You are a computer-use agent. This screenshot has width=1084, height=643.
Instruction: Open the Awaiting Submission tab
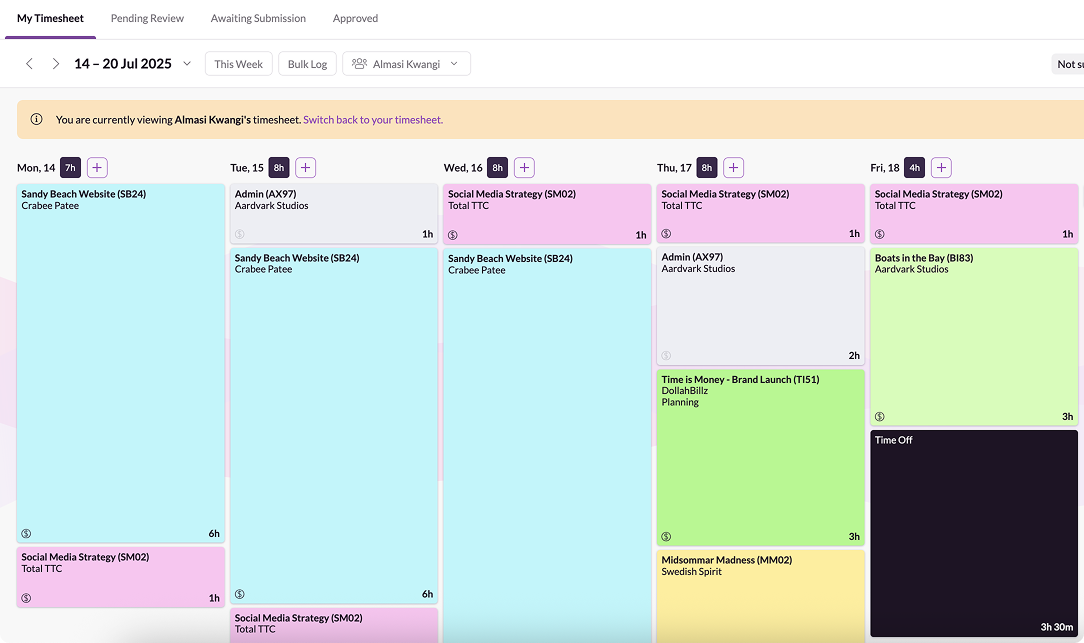point(258,18)
